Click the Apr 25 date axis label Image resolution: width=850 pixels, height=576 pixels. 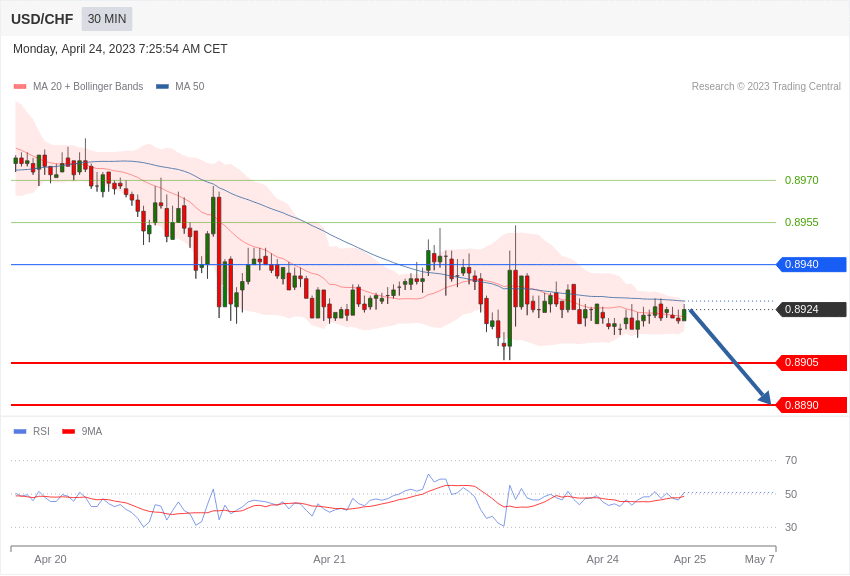click(x=690, y=559)
